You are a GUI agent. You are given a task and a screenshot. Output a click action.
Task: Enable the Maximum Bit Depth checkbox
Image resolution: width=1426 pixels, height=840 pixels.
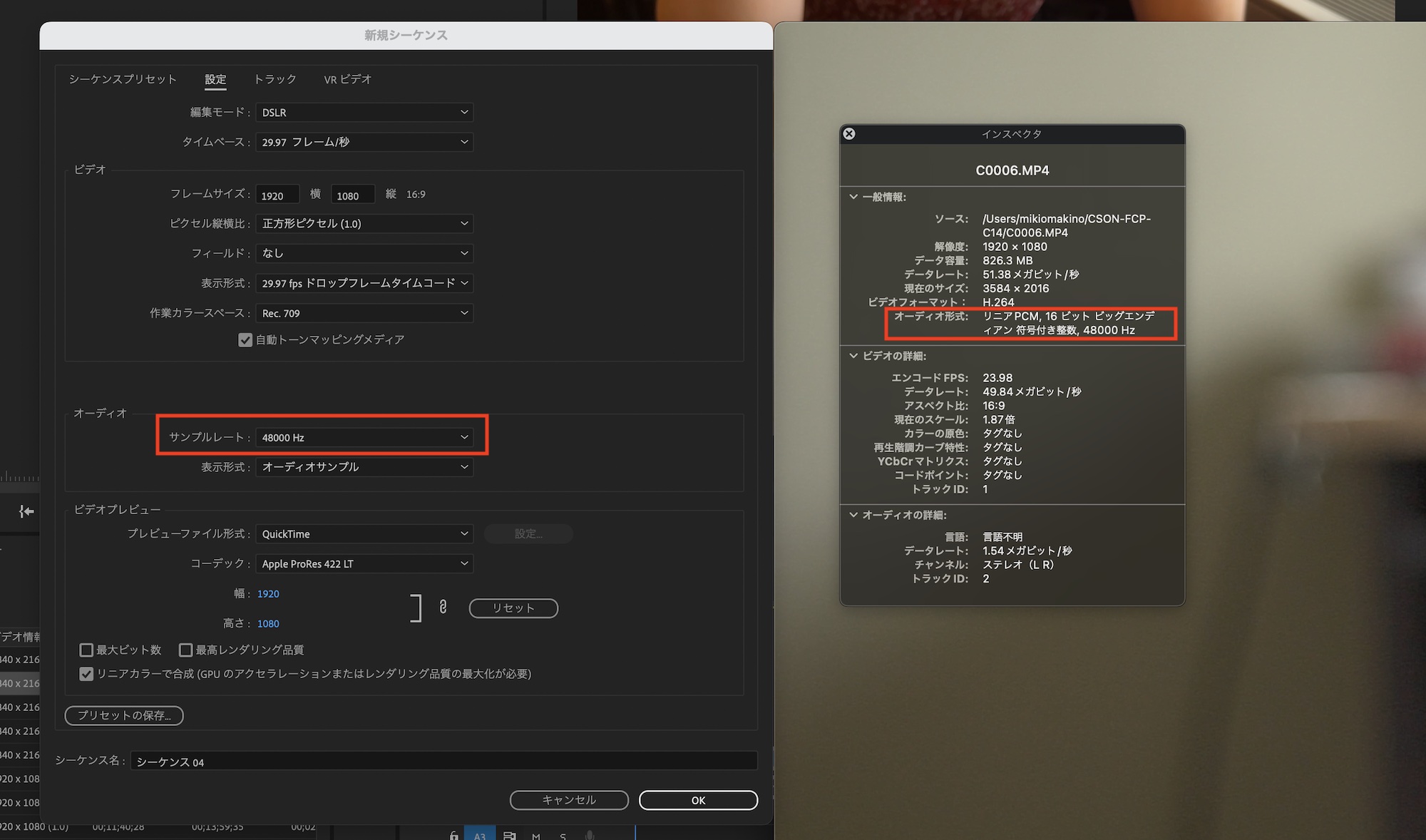click(86, 650)
